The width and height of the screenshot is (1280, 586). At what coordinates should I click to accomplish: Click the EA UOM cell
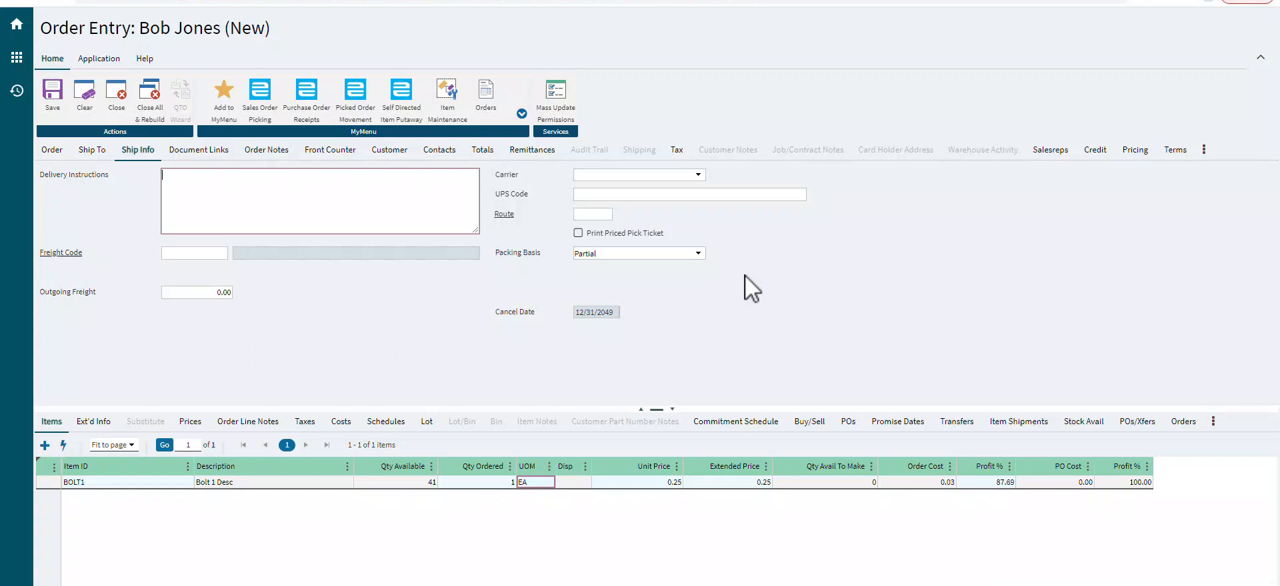(535, 482)
